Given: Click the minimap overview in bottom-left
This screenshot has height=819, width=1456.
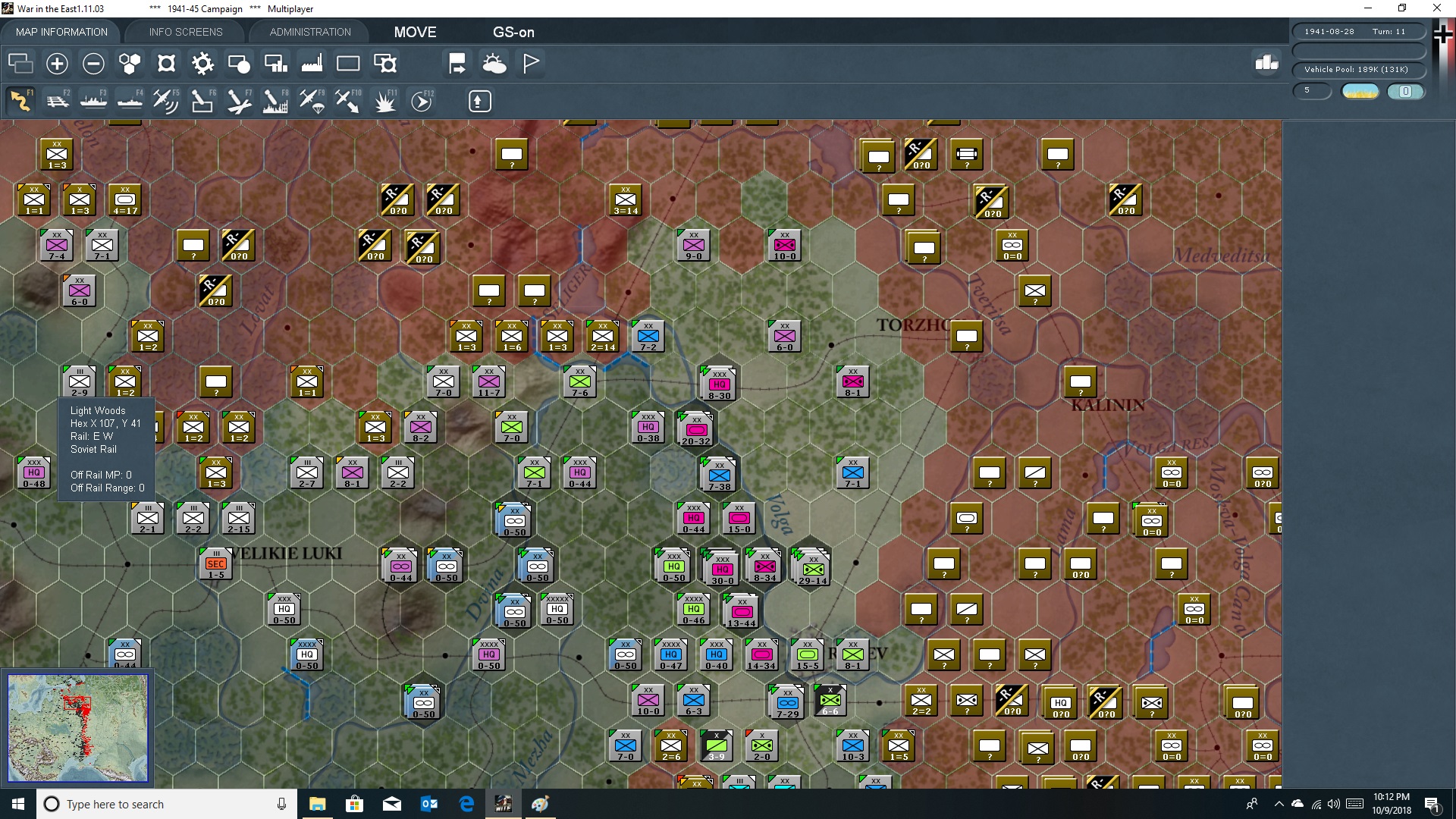Looking at the screenshot, I should (78, 728).
